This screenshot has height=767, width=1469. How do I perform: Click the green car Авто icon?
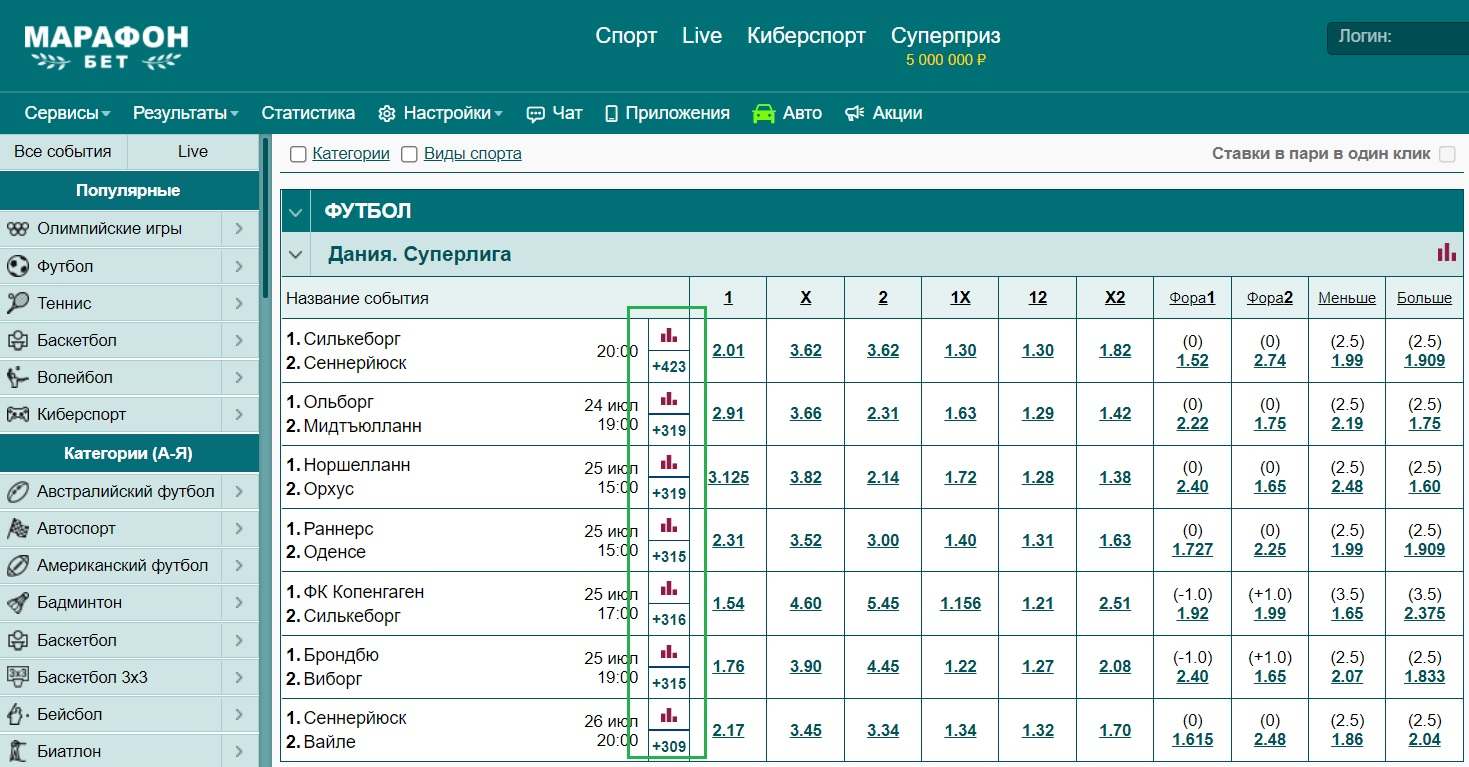click(764, 113)
